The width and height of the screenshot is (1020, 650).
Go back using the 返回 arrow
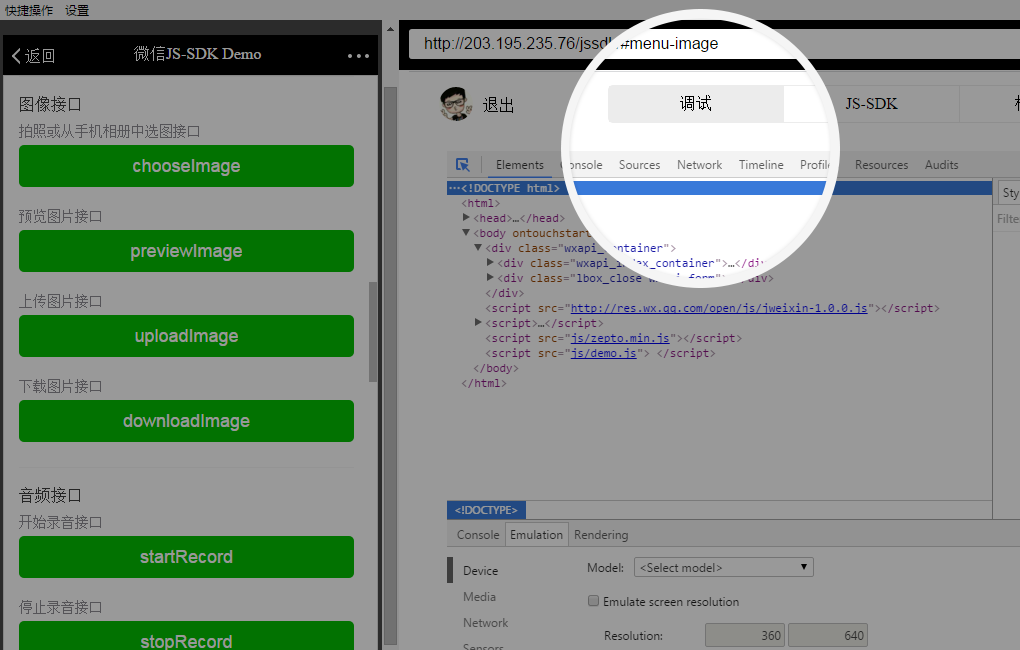coord(33,56)
